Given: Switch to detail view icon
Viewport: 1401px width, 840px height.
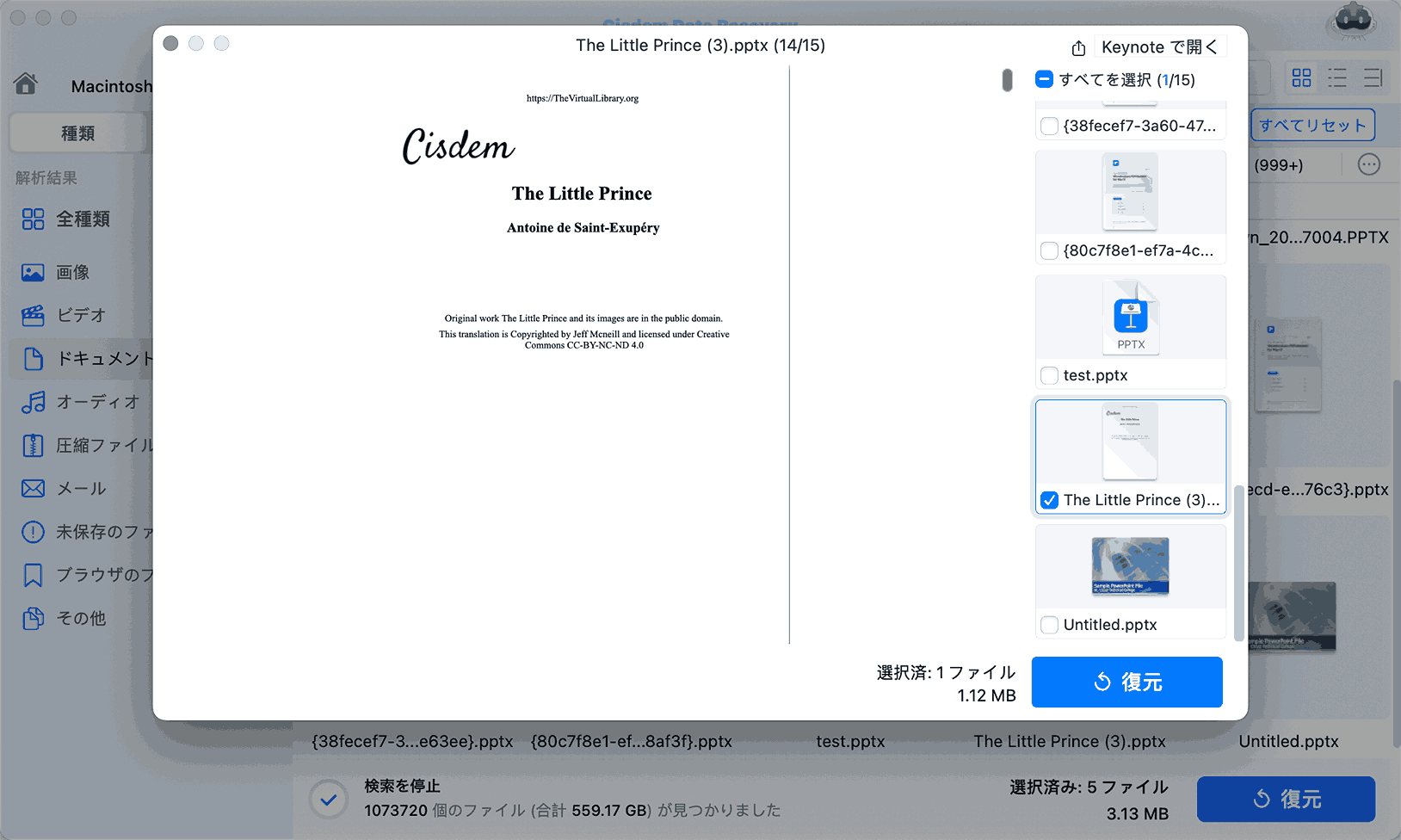Looking at the screenshot, I should pyautogui.click(x=1373, y=78).
